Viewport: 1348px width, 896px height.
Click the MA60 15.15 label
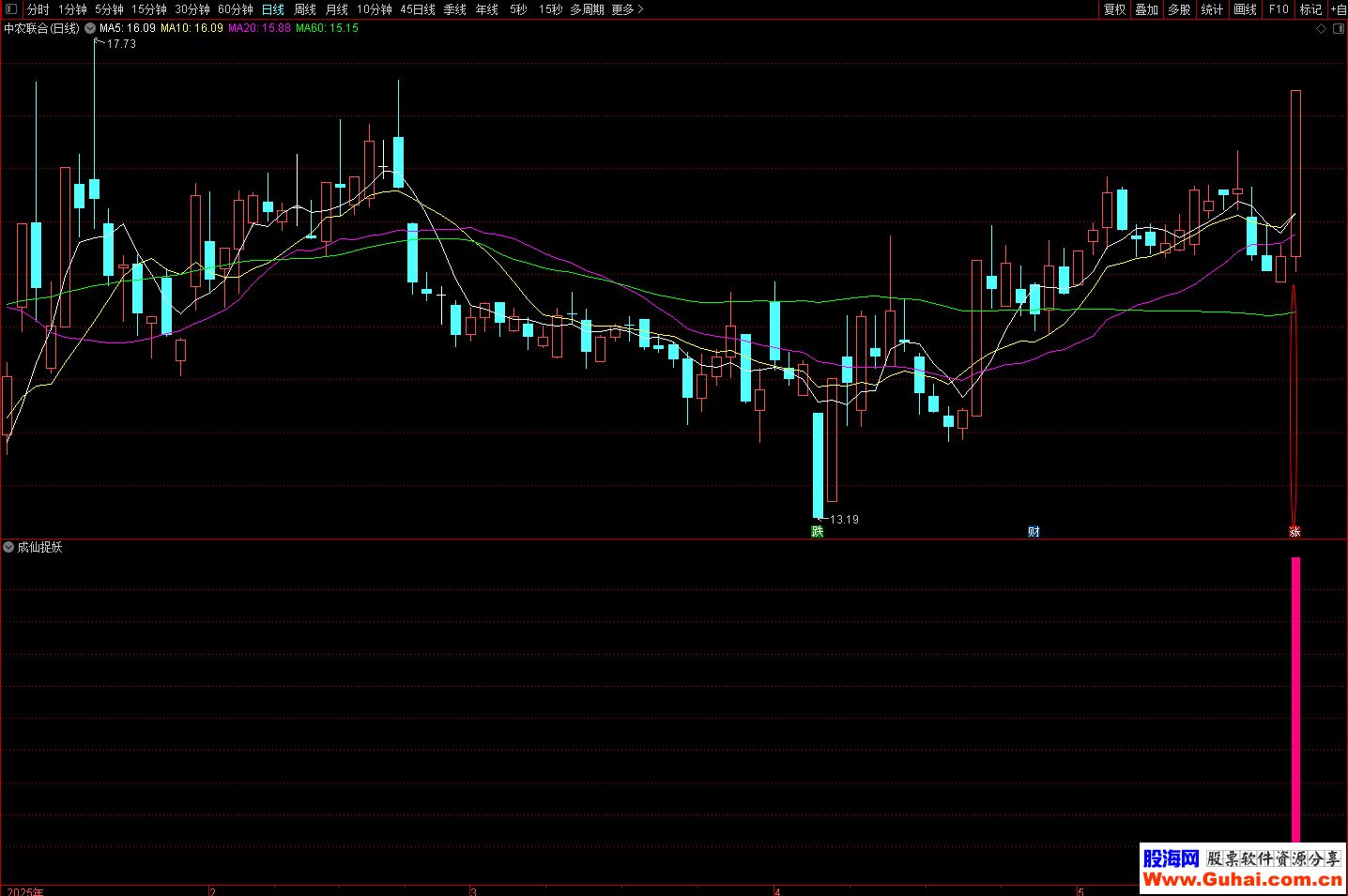tap(328, 28)
